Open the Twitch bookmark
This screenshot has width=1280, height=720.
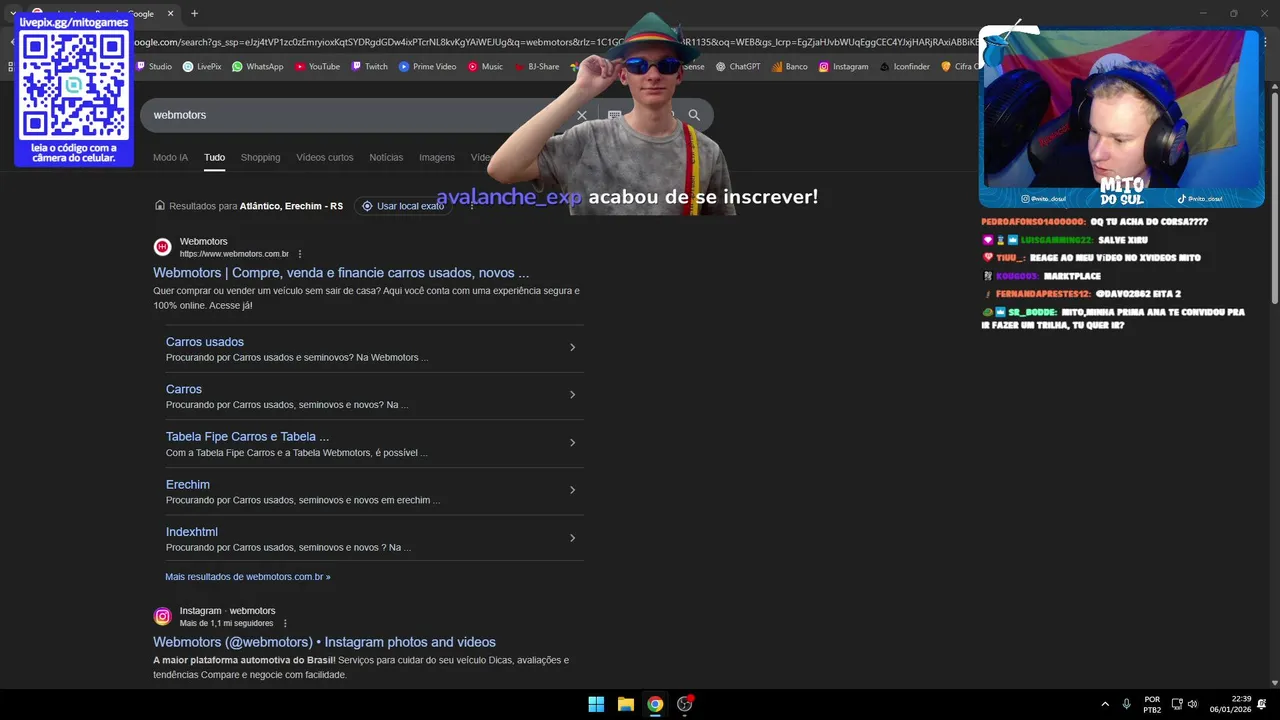click(369, 67)
